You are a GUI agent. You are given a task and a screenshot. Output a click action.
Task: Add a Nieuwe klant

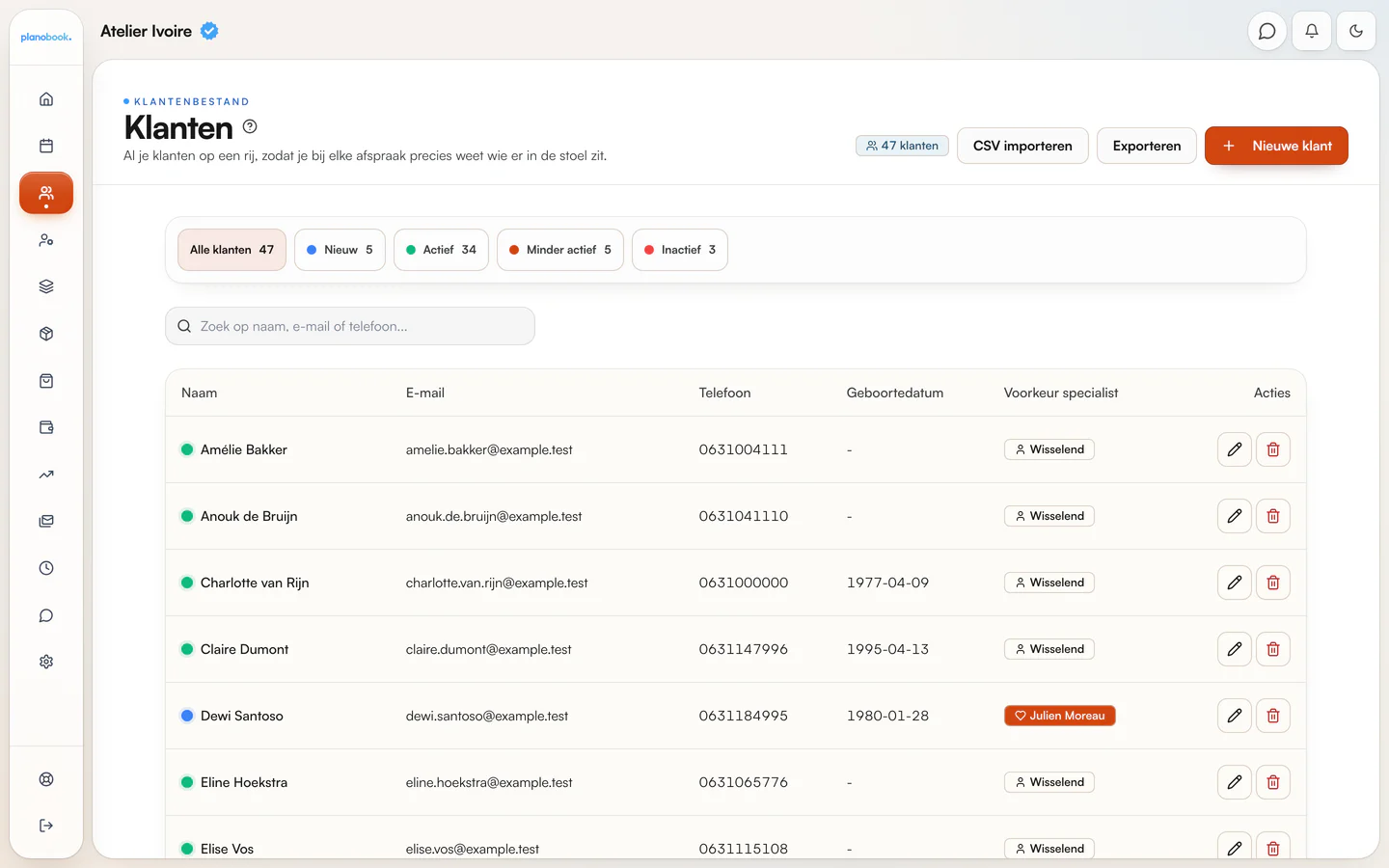1276,146
